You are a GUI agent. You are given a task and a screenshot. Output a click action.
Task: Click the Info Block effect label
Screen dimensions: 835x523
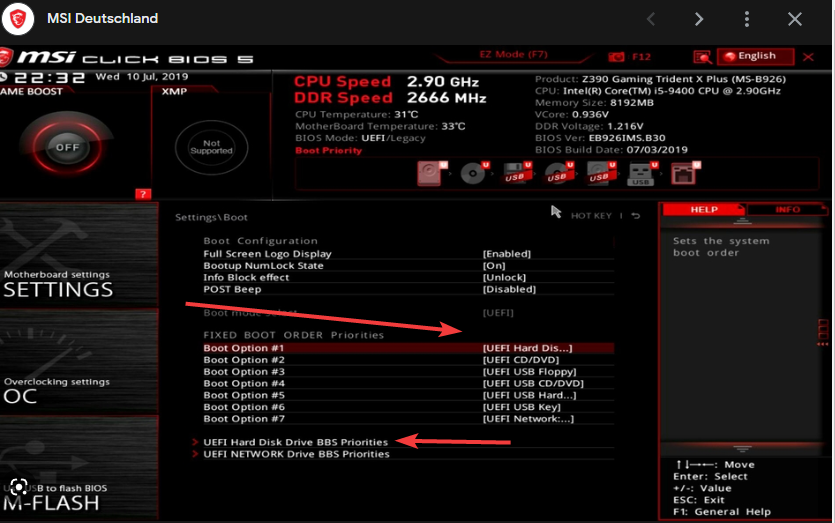click(246, 277)
